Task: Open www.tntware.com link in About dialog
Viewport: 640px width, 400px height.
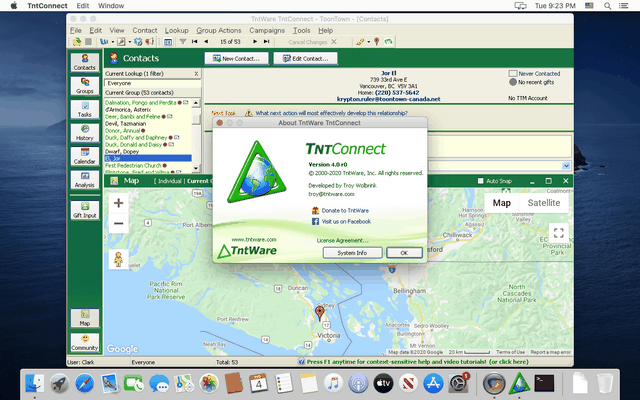Action: tap(254, 240)
